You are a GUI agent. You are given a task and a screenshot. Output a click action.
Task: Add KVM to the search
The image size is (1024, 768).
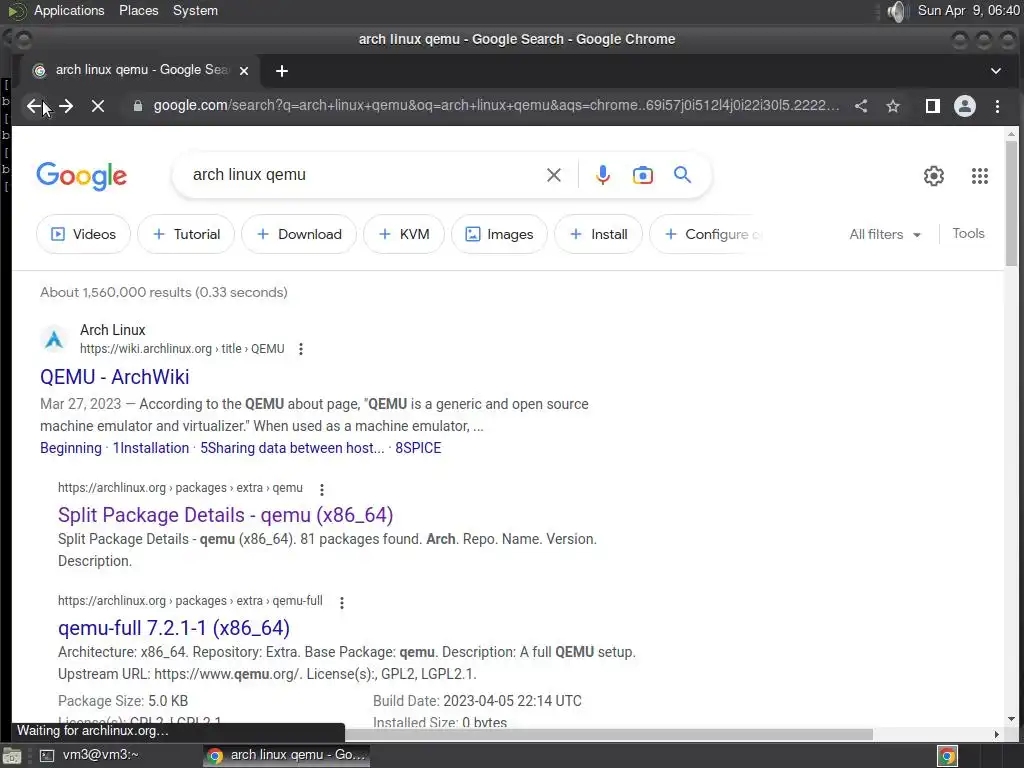pos(404,234)
